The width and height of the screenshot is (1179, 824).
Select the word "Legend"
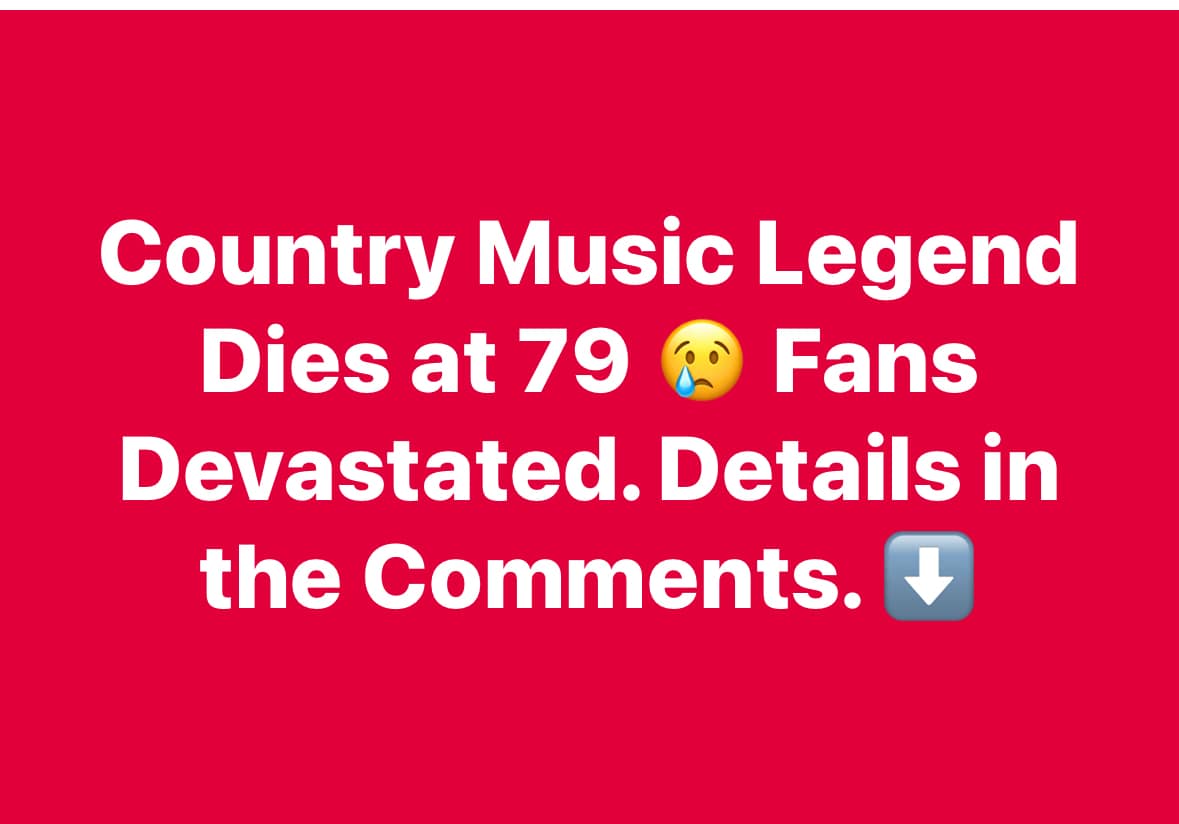pyautogui.click(x=918, y=256)
